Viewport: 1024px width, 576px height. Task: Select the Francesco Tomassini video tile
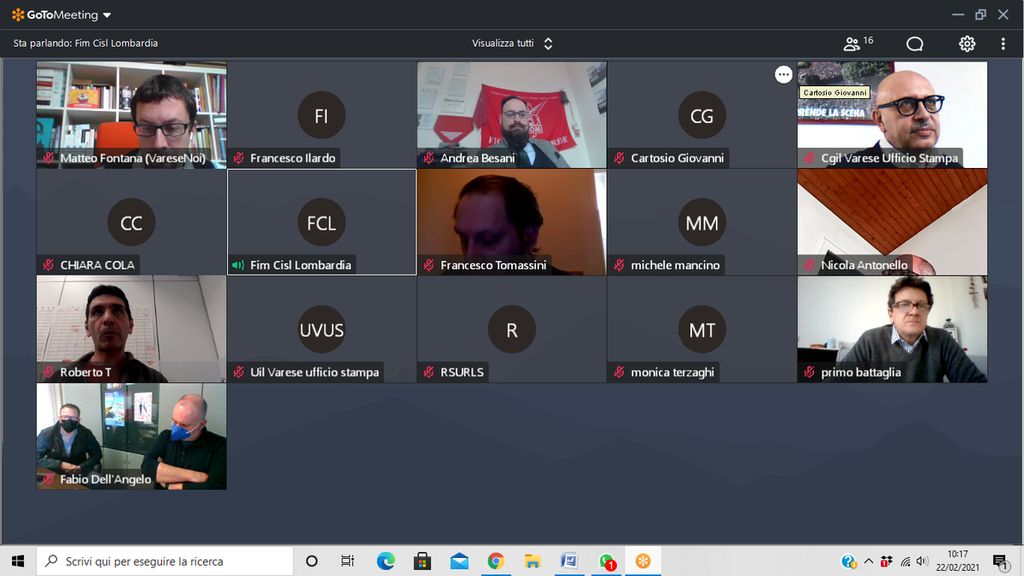click(x=511, y=221)
